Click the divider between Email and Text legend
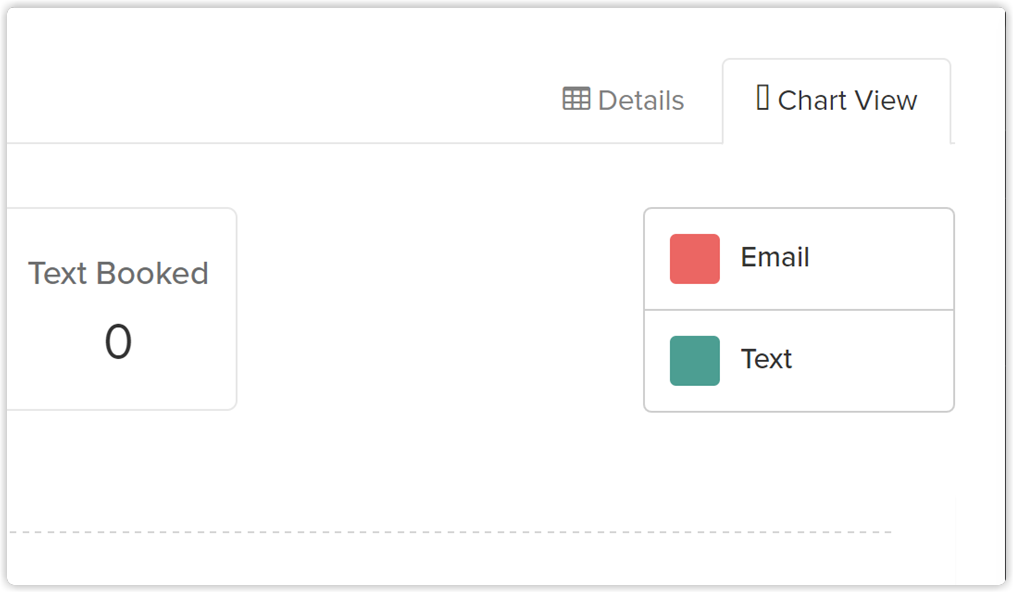Screen dimensions: 1014x593 [799, 310]
